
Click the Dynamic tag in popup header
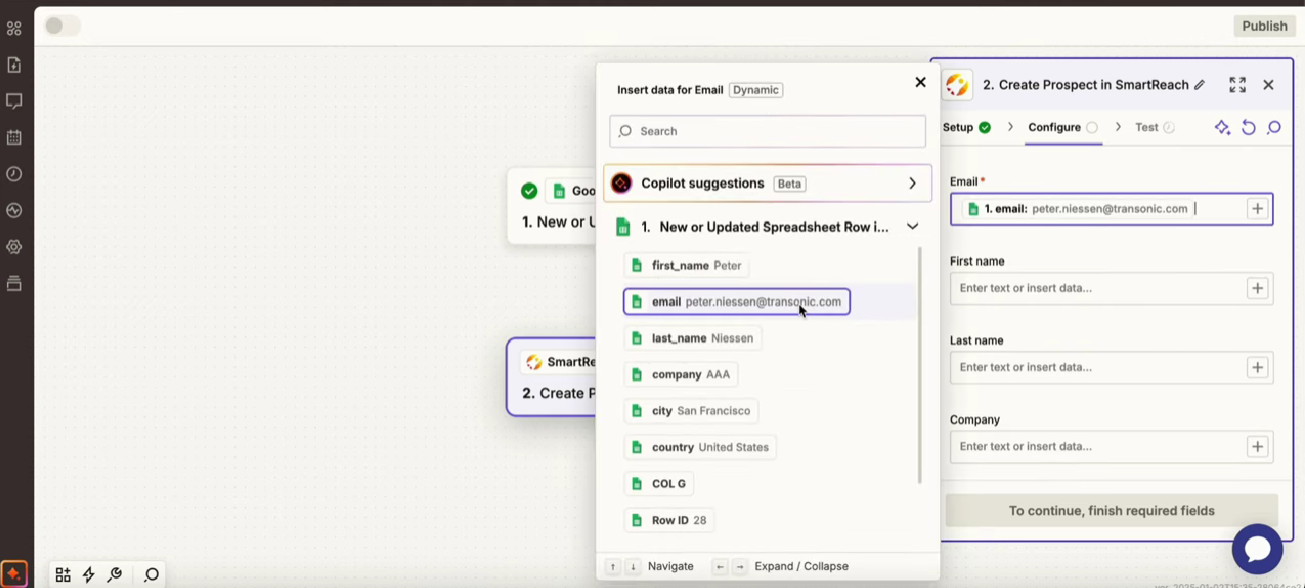(x=755, y=90)
